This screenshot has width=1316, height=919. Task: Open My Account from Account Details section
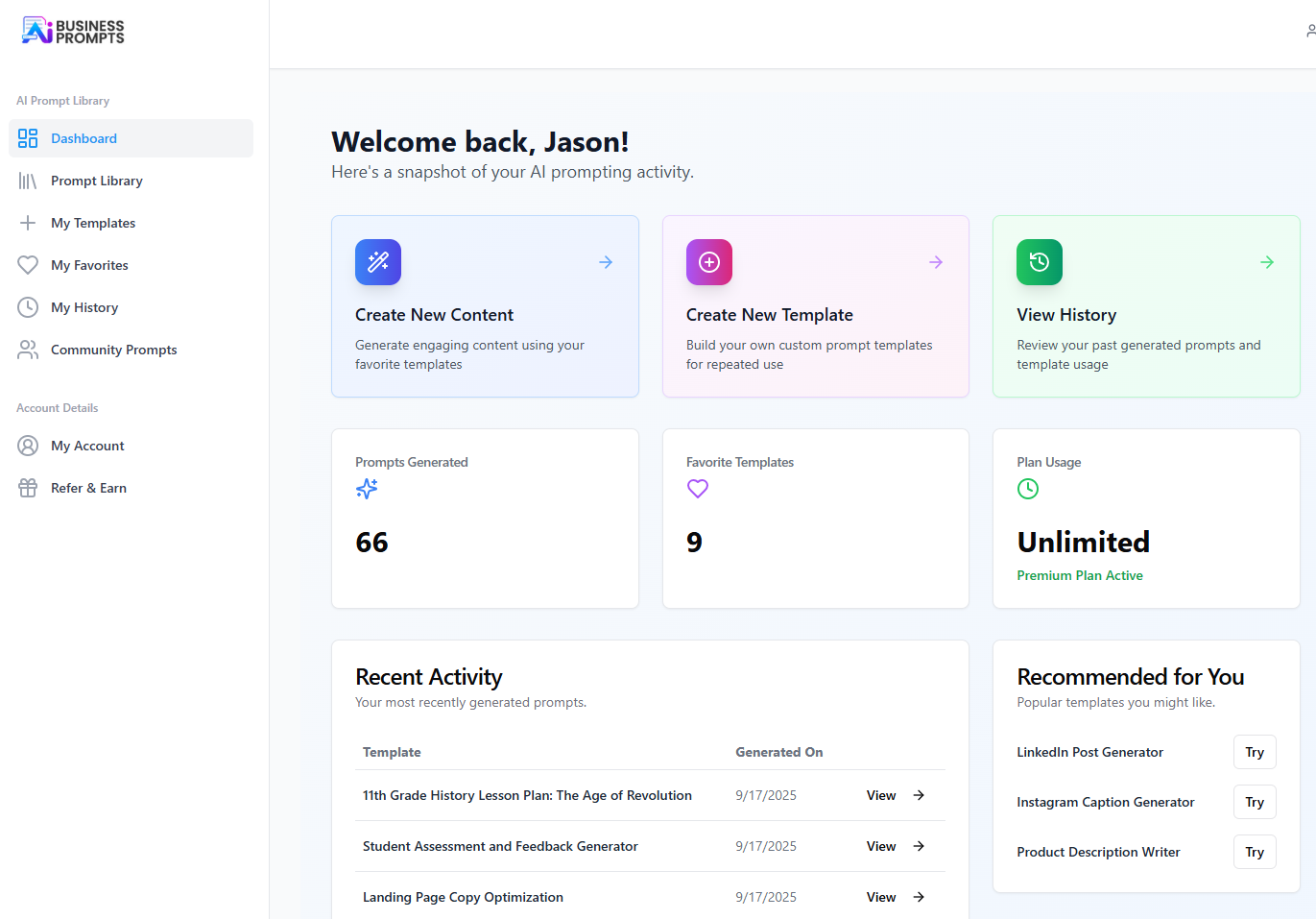87,446
